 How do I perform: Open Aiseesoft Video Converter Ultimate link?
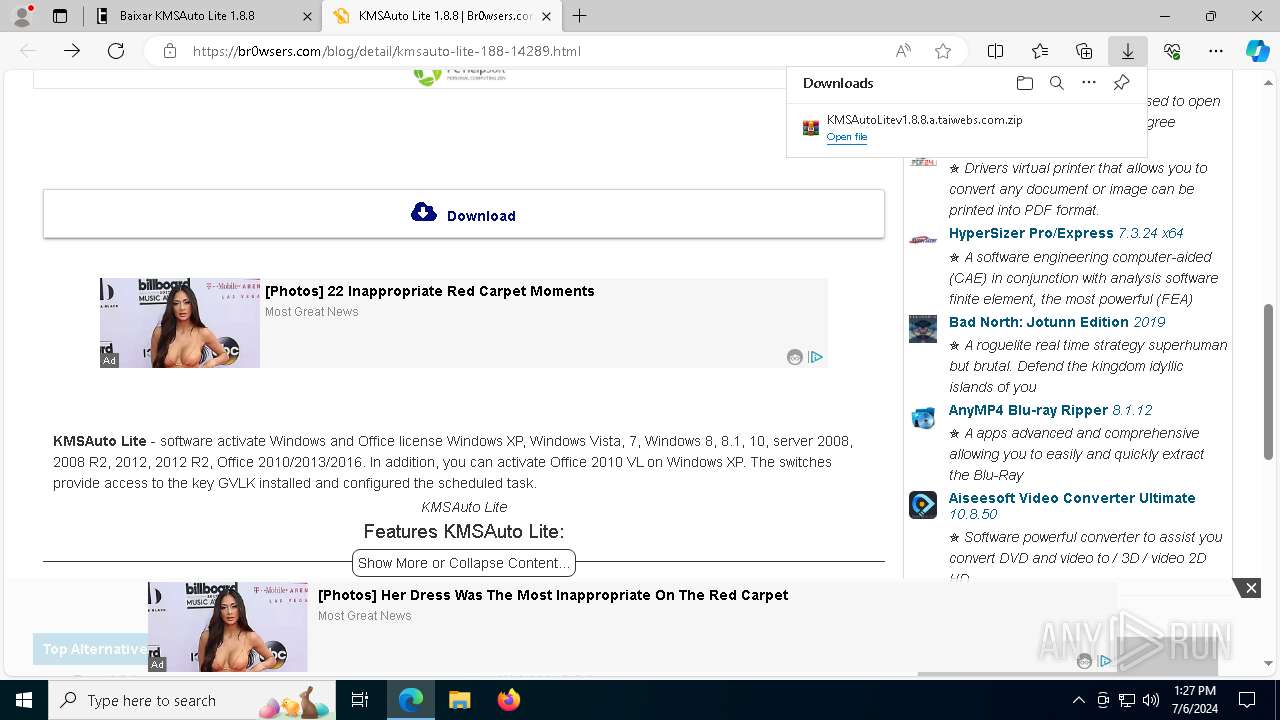coord(1072,498)
